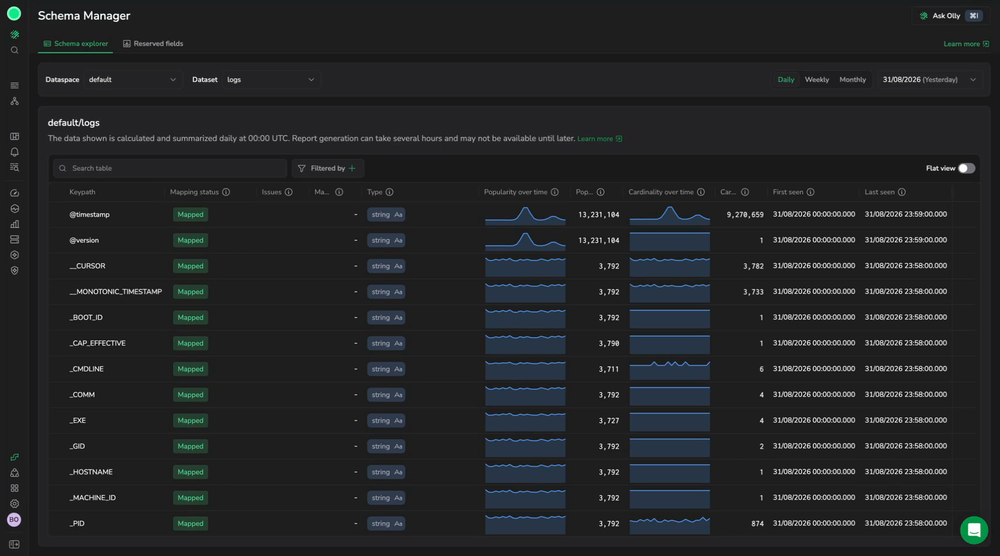The height and width of the screenshot is (556, 1000).
Task: Select the _MACHINE_ID keypath
Action: 93,498
